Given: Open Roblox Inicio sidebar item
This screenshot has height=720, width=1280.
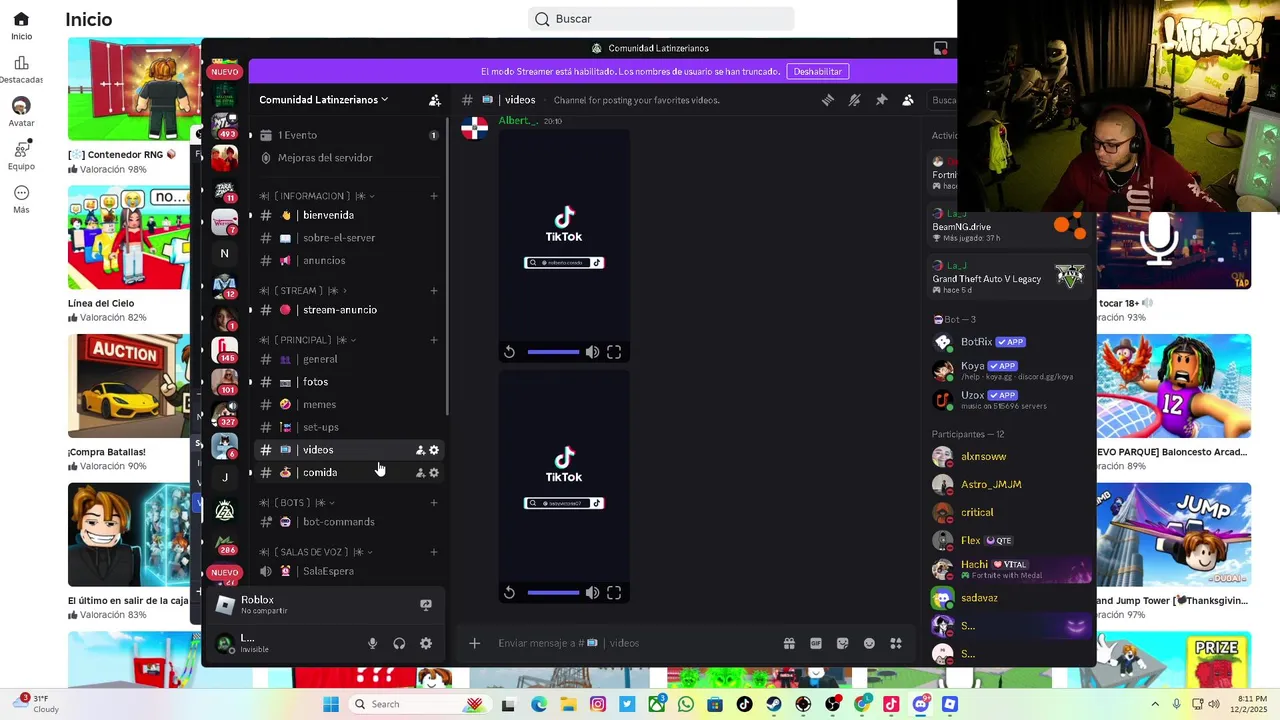Looking at the screenshot, I should (x=21, y=26).
